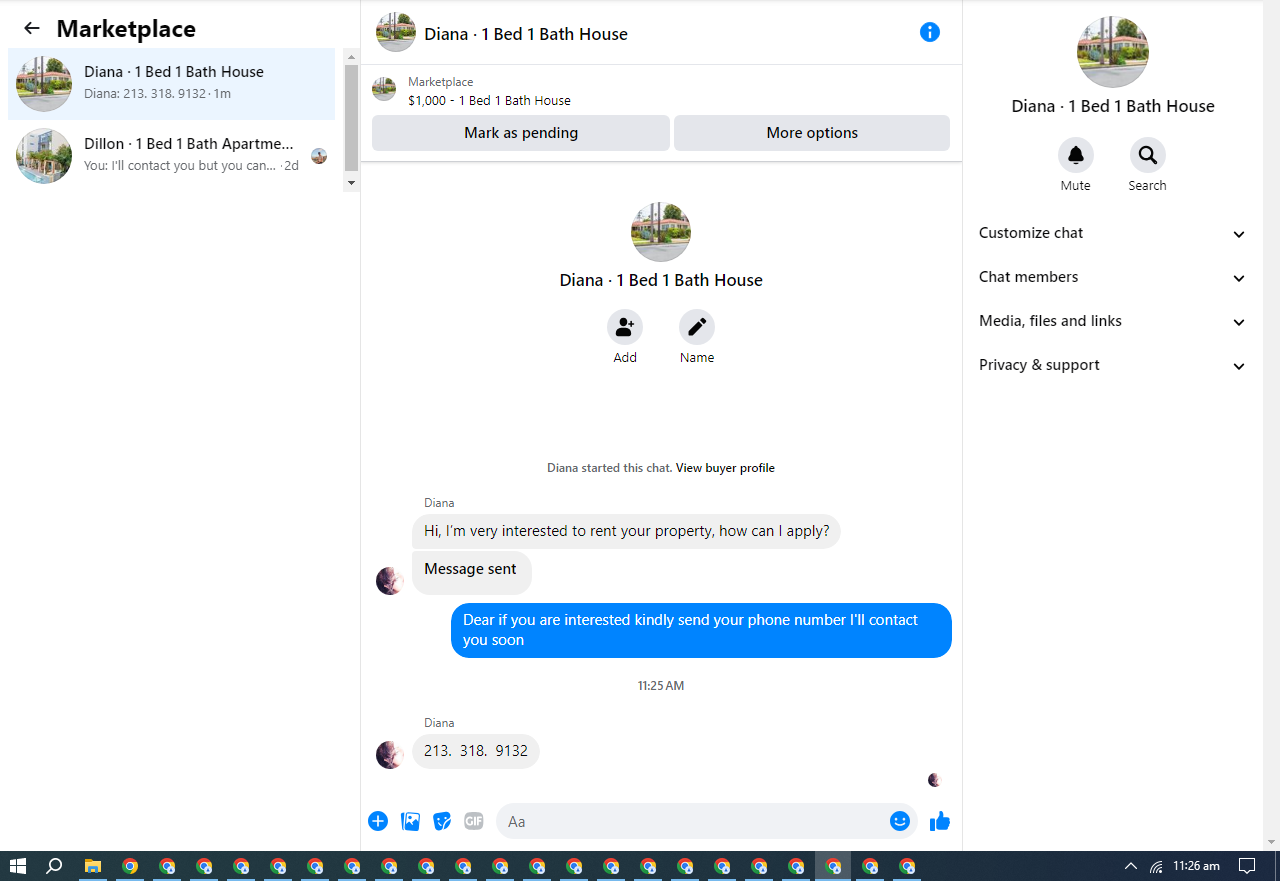Image resolution: width=1280 pixels, height=881 pixels.
Task: Click the large house photo above Add and Name
Action: click(x=661, y=232)
